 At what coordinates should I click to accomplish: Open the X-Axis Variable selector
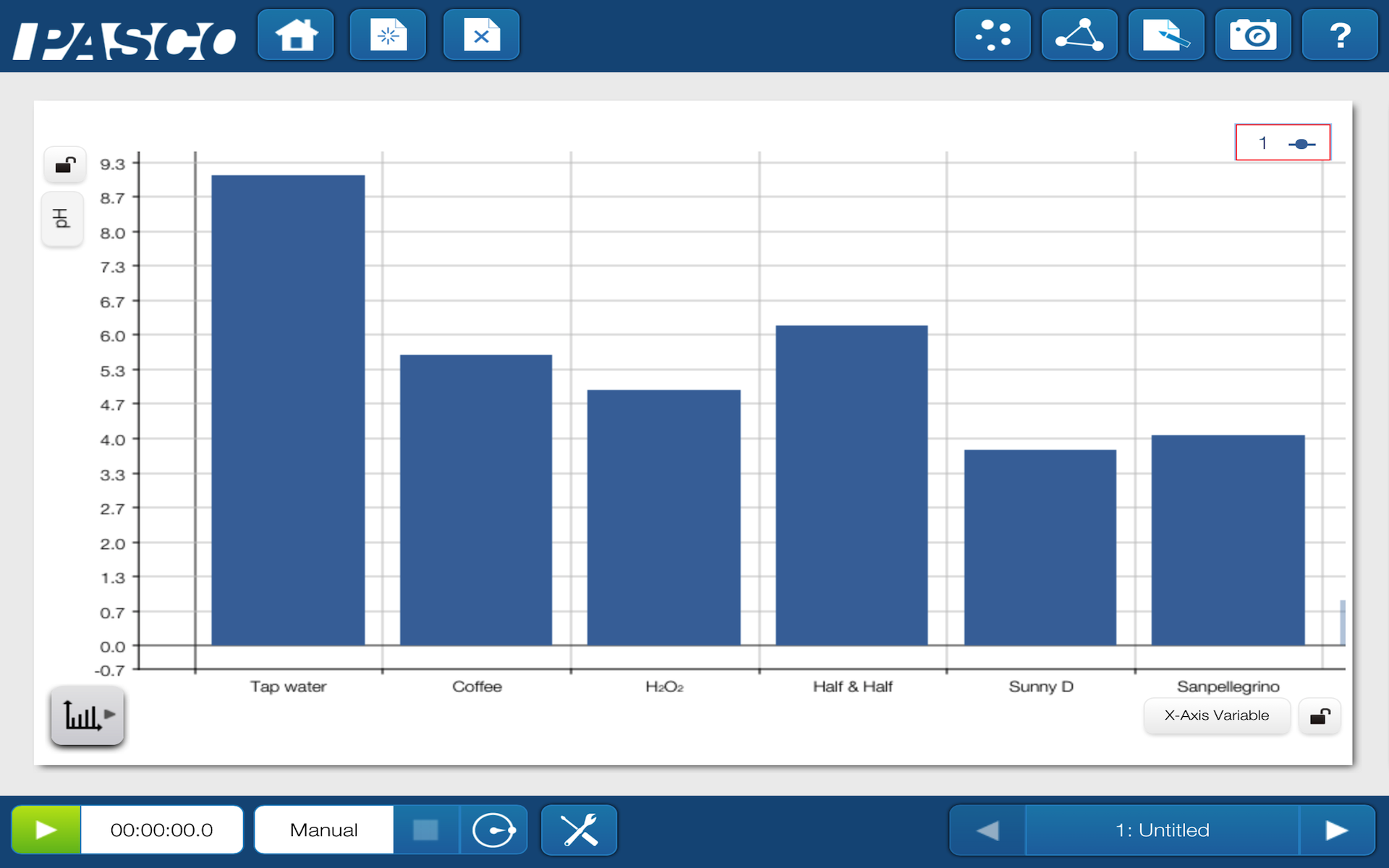click(x=1217, y=715)
